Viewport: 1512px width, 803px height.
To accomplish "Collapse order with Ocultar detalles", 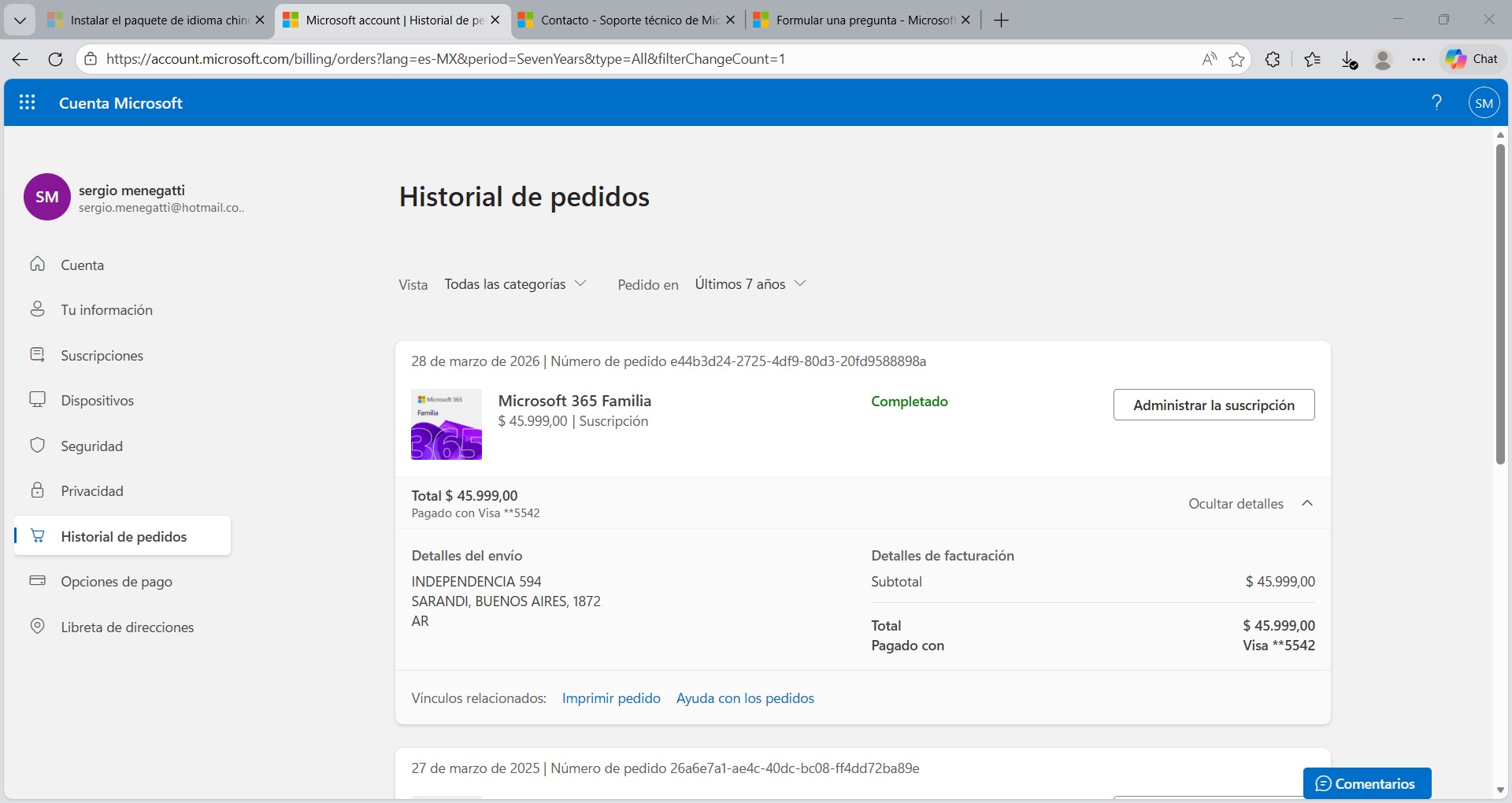I will coord(1251,504).
